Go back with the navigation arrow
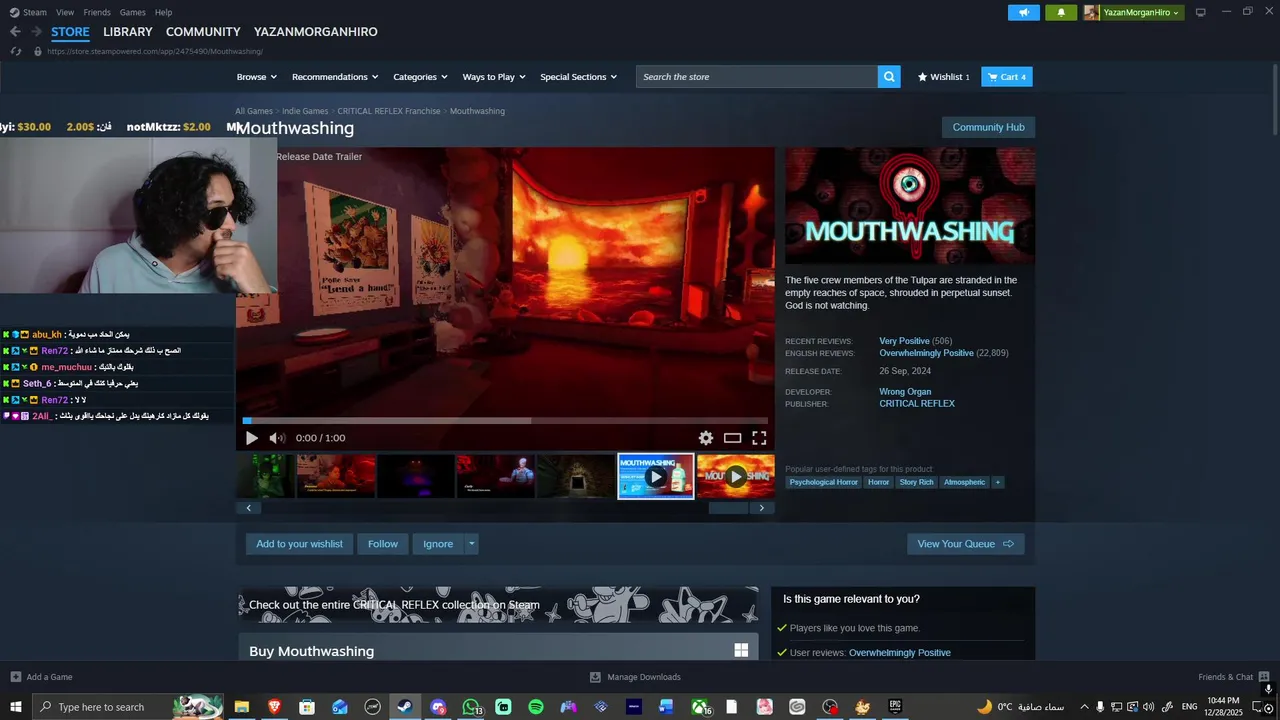 [x=15, y=32]
